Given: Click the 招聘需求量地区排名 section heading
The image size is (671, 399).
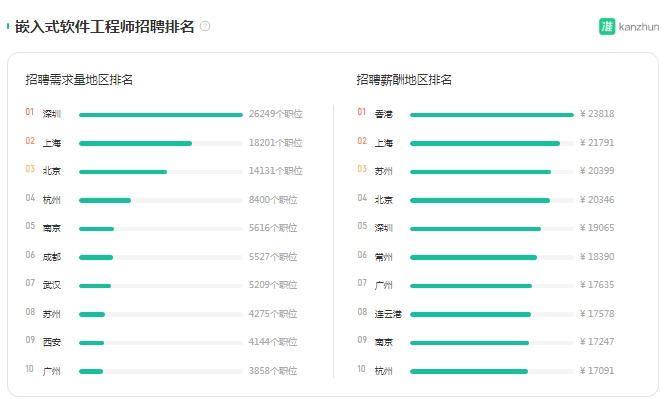Looking at the screenshot, I should tap(79, 80).
